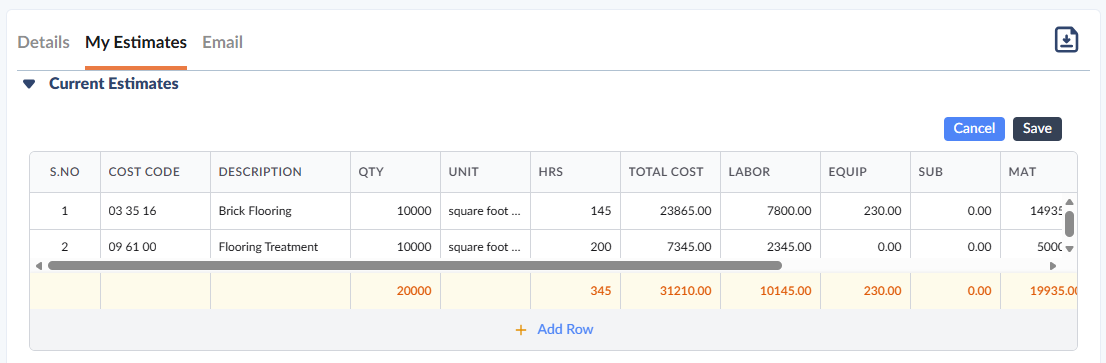Screen dimensions: 1106x363
Task: Click cost code cell 03 35 16
Action: pyautogui.click(x=156, y=211)
